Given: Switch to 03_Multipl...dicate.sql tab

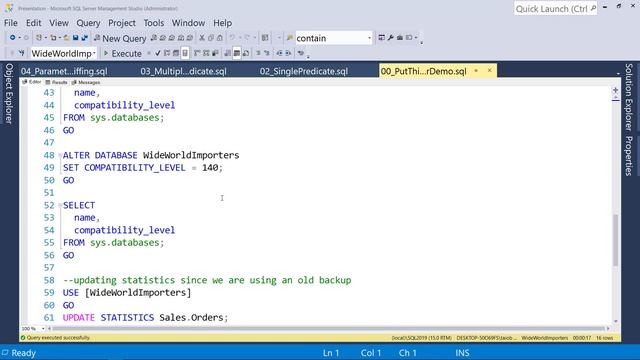Looking at the screenshot, I should pyautogui.click(x=183, y=71).
